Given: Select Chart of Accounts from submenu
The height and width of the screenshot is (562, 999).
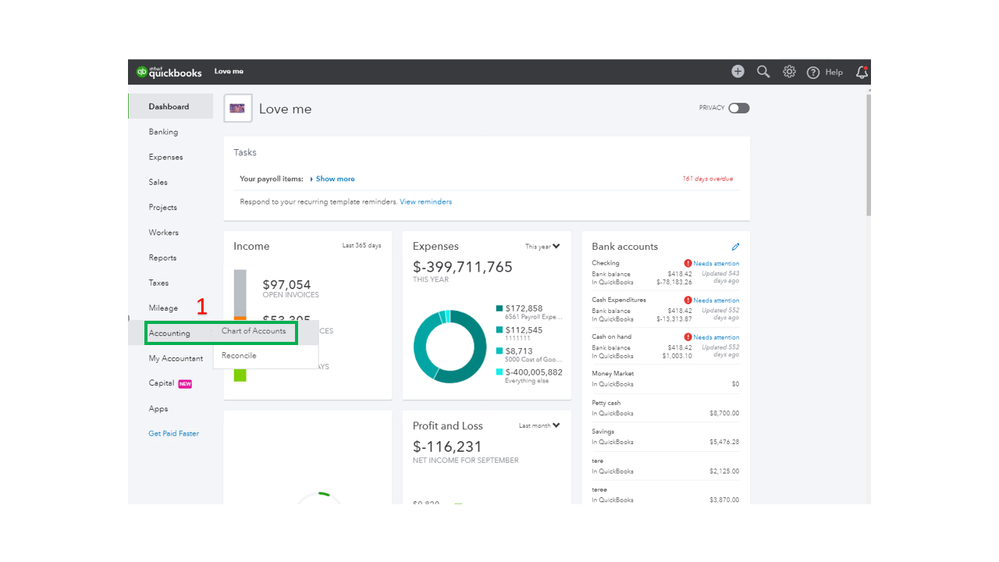Looking at the screenshot, I should 254,331.
